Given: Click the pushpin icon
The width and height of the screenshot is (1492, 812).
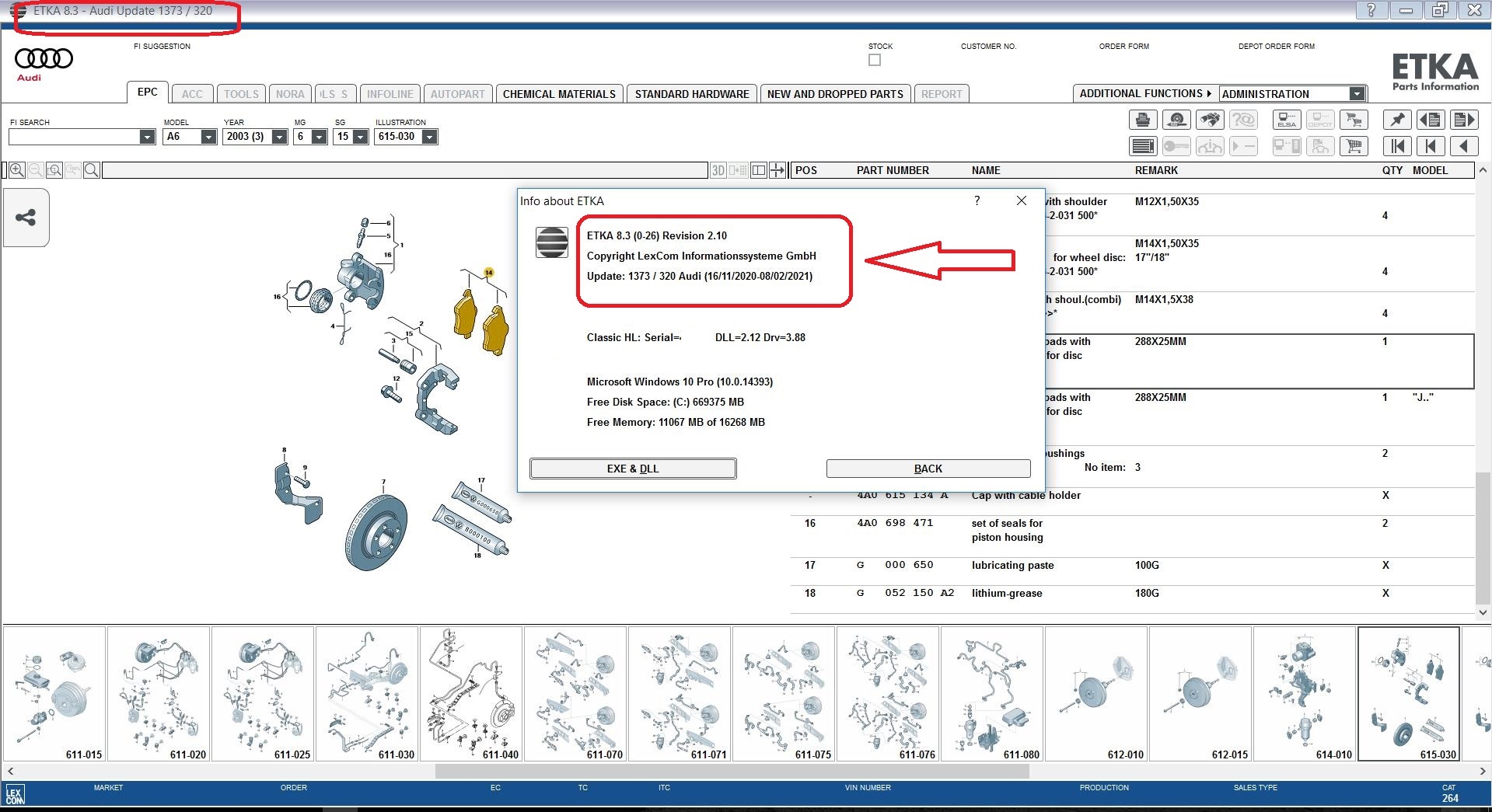Looking at the screenshot, I should 1397,120.
